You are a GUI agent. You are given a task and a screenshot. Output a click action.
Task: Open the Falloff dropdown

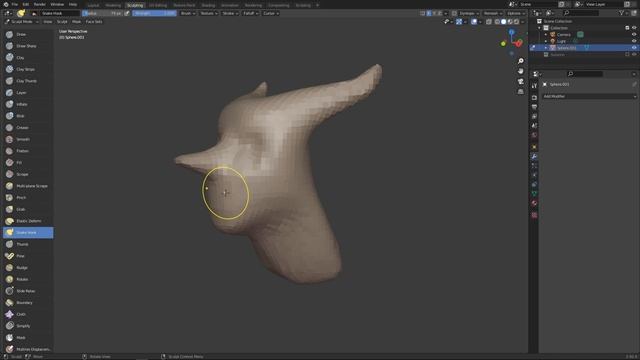tap(250, 13)
